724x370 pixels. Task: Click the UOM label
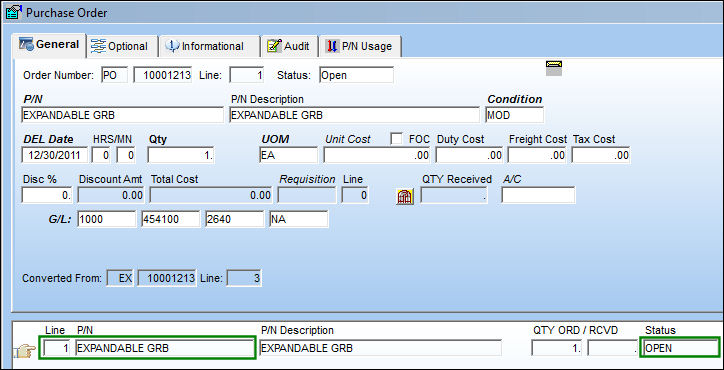275,139
